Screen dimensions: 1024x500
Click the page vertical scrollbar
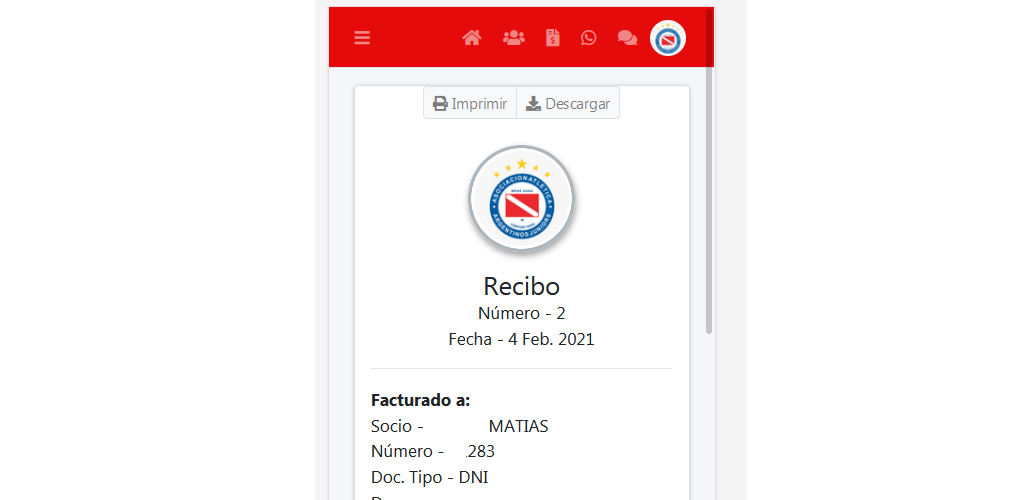point(709,172)
